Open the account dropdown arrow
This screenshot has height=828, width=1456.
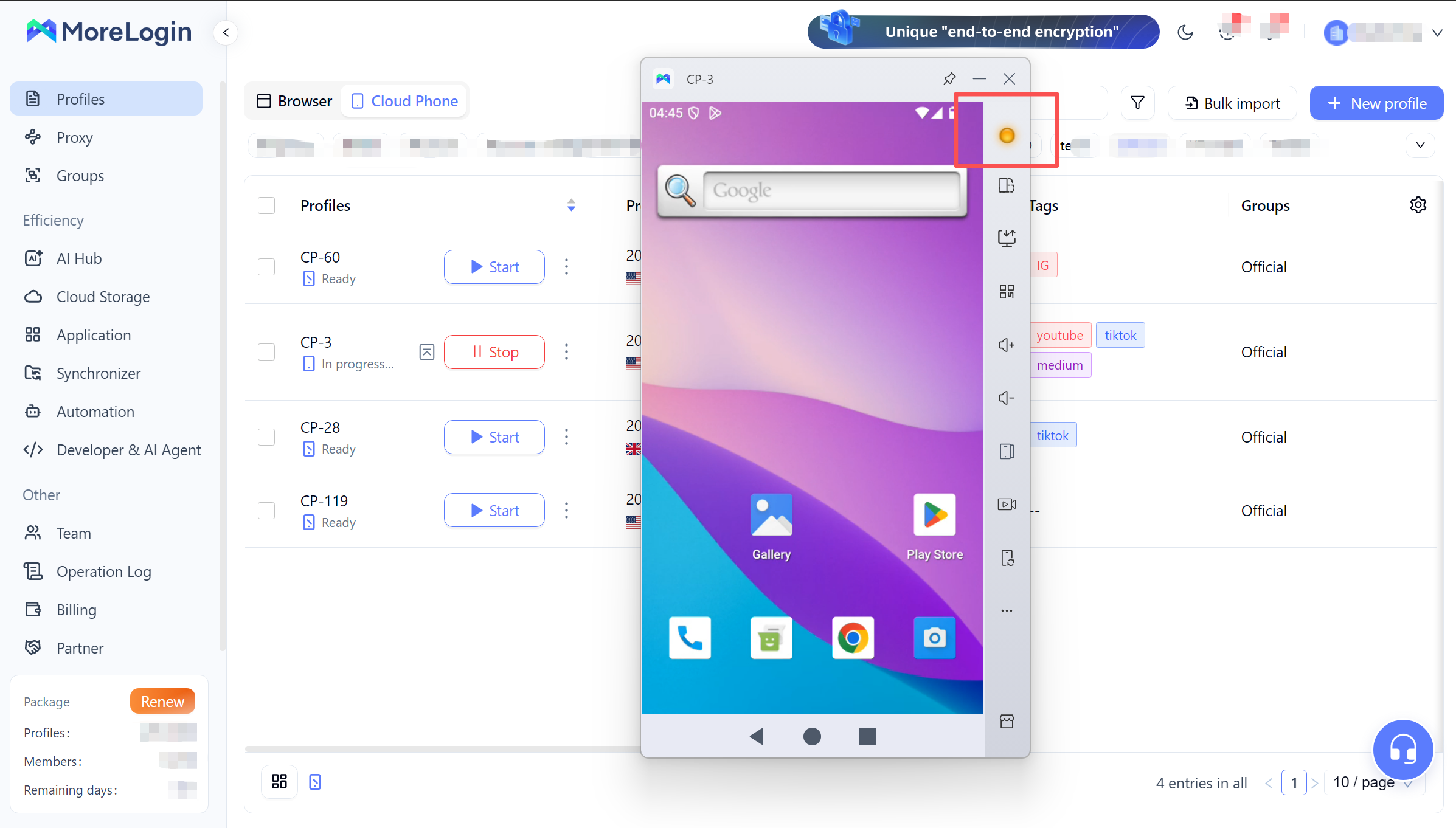(1437, 33)
